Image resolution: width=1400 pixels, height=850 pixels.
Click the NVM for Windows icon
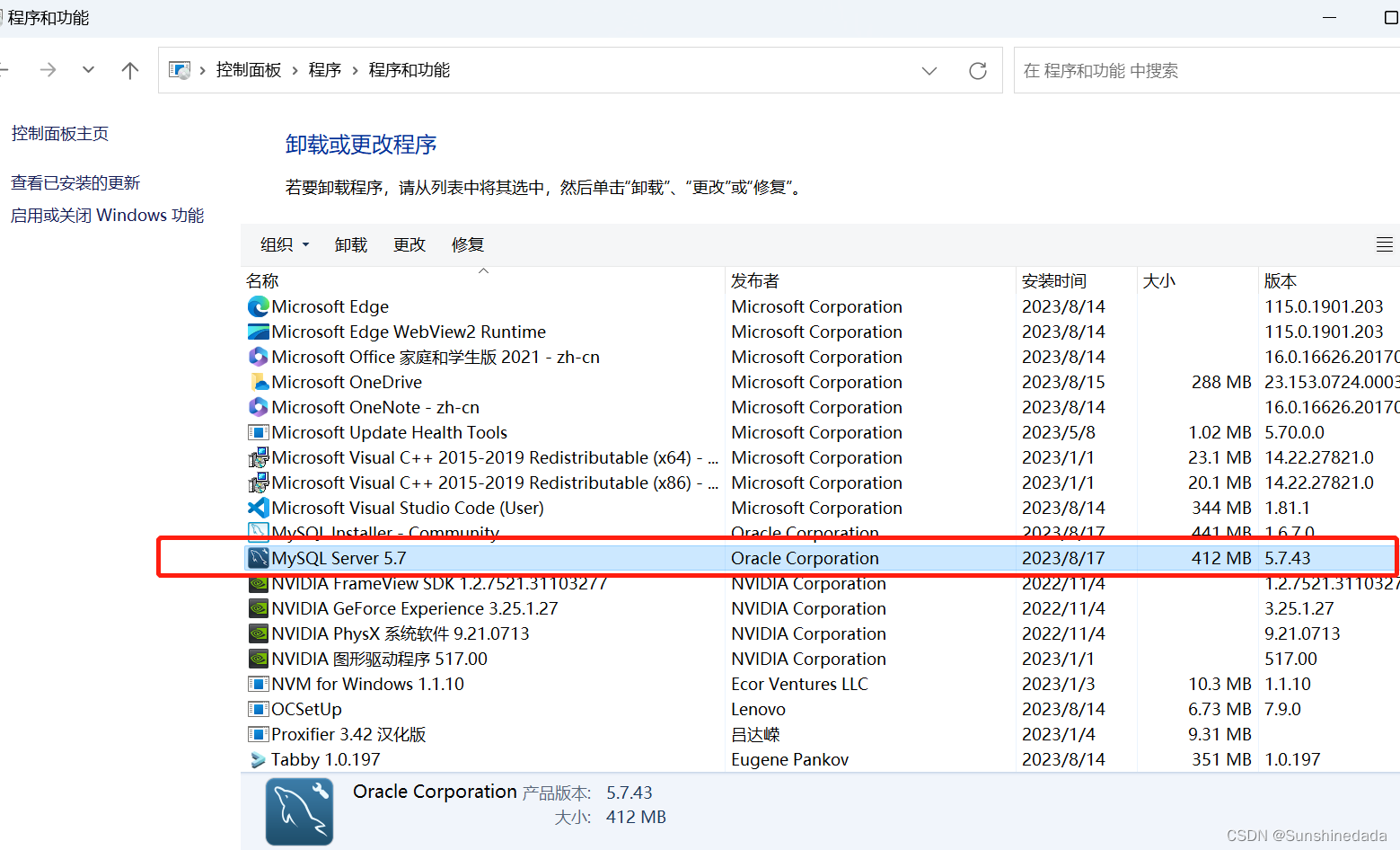point(259,684)
